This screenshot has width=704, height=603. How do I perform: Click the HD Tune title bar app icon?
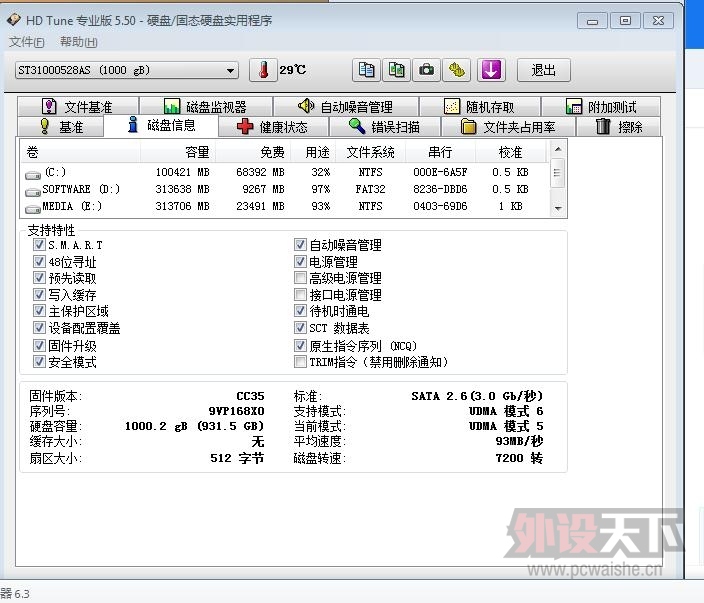(x=14, y=20)
